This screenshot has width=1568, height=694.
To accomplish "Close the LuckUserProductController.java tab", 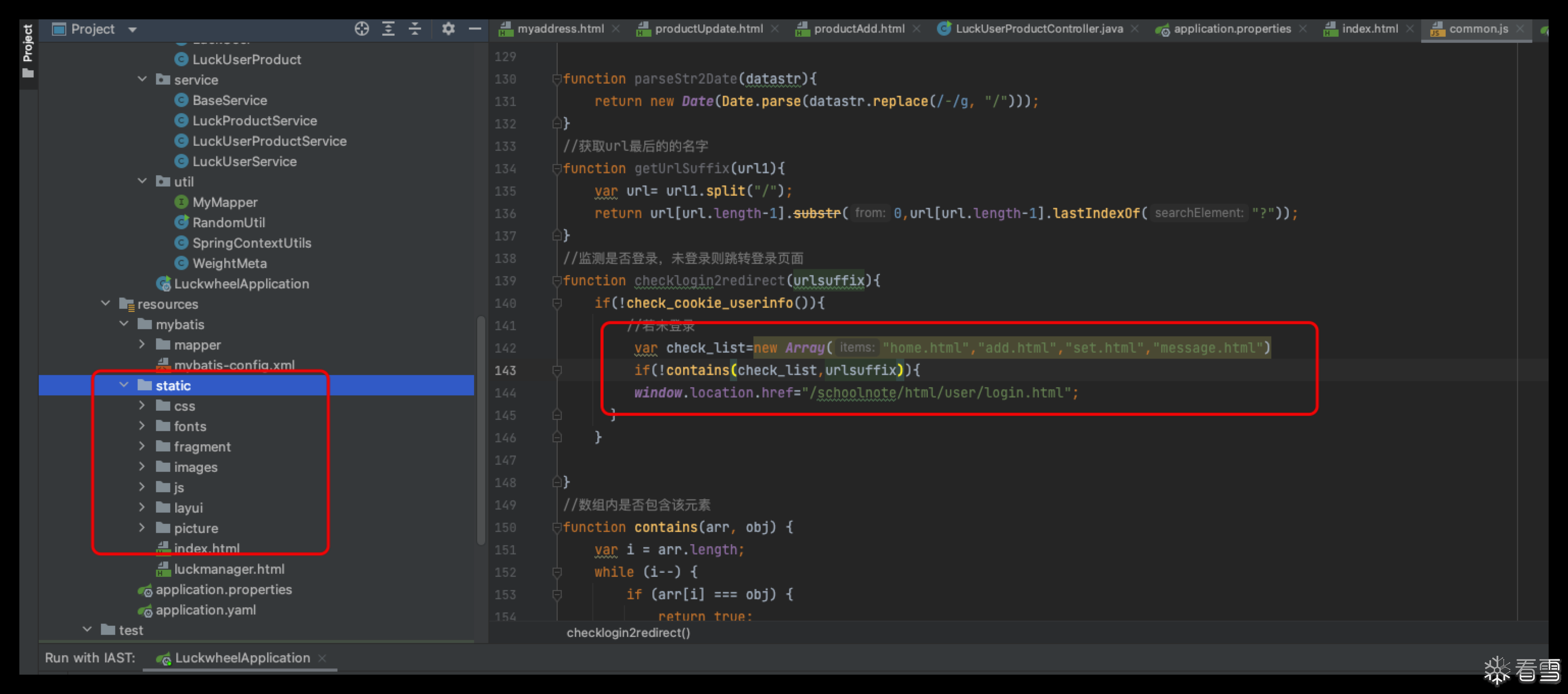I will click(1135, 29).
